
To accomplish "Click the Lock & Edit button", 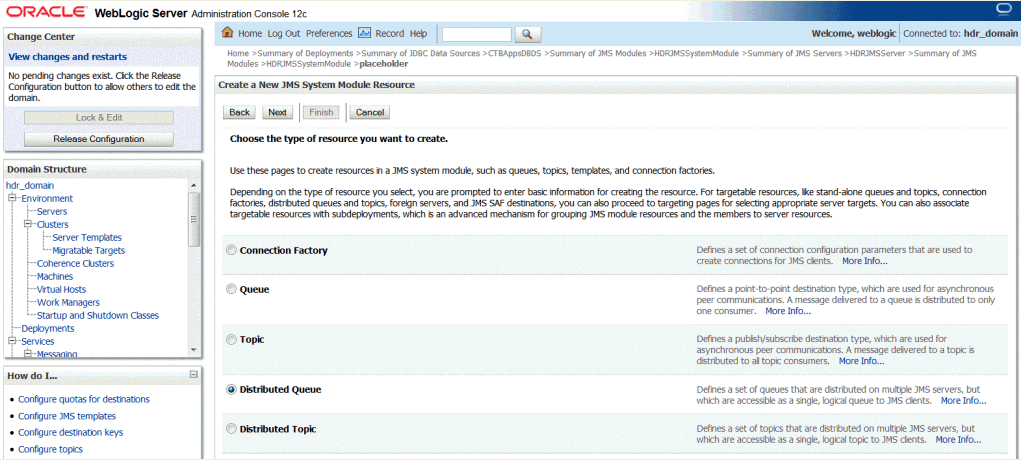I will (x=99, y=118).
